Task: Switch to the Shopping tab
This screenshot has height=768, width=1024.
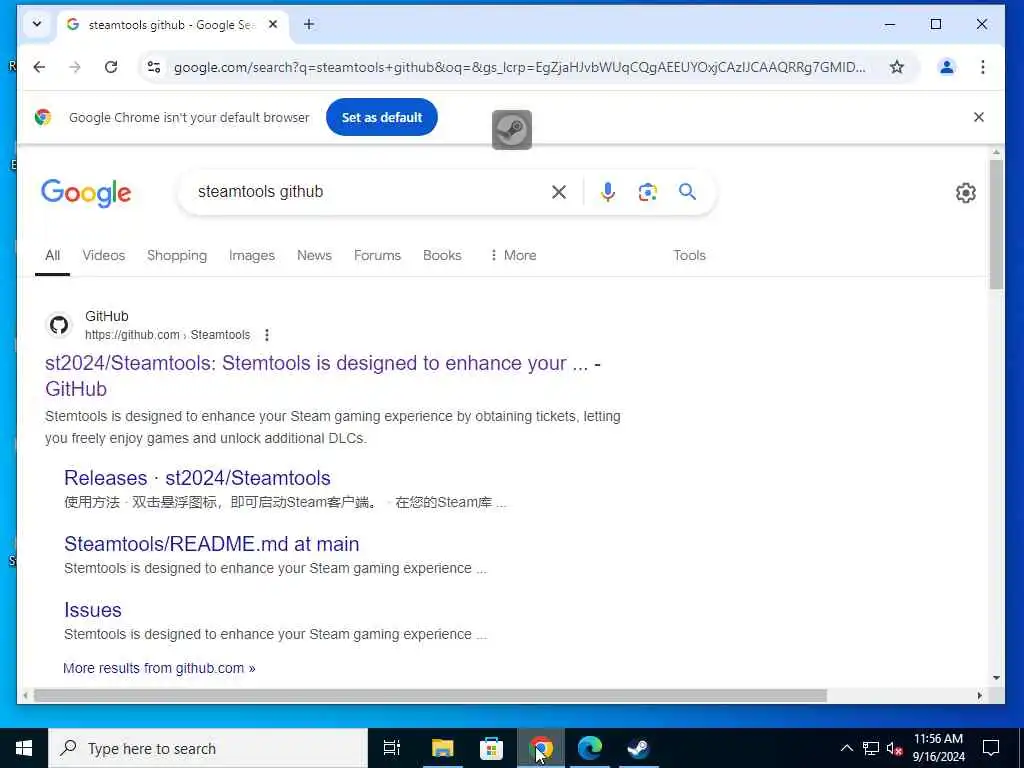Action: click(176, 255)
